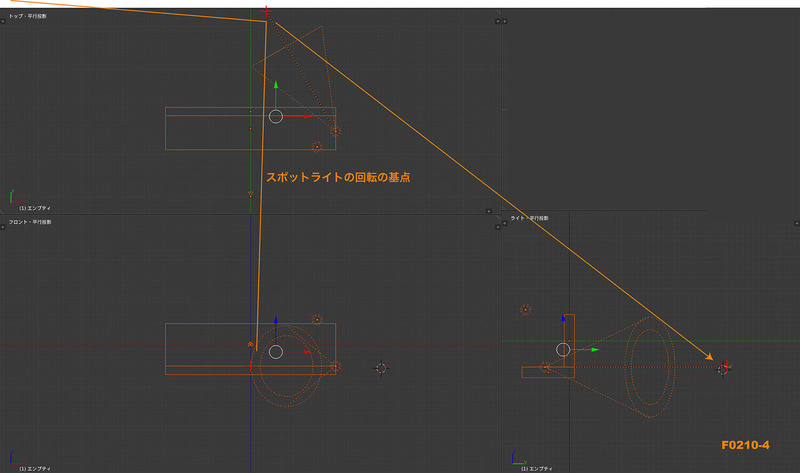Select the point lamp at upper left in Right view
This screenshot has height=473, width=800.
click(526, 309)
